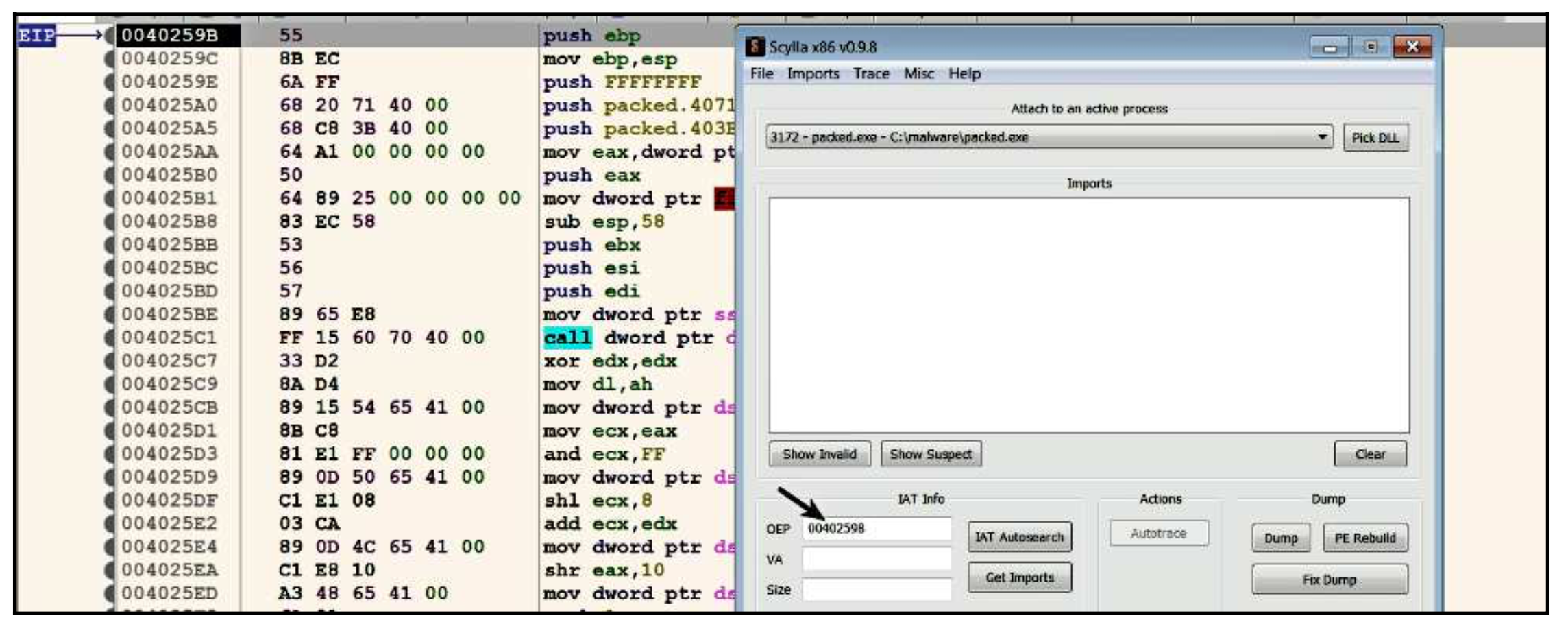
Task: Run IAT Autosearch
Action: point(1020,537)
